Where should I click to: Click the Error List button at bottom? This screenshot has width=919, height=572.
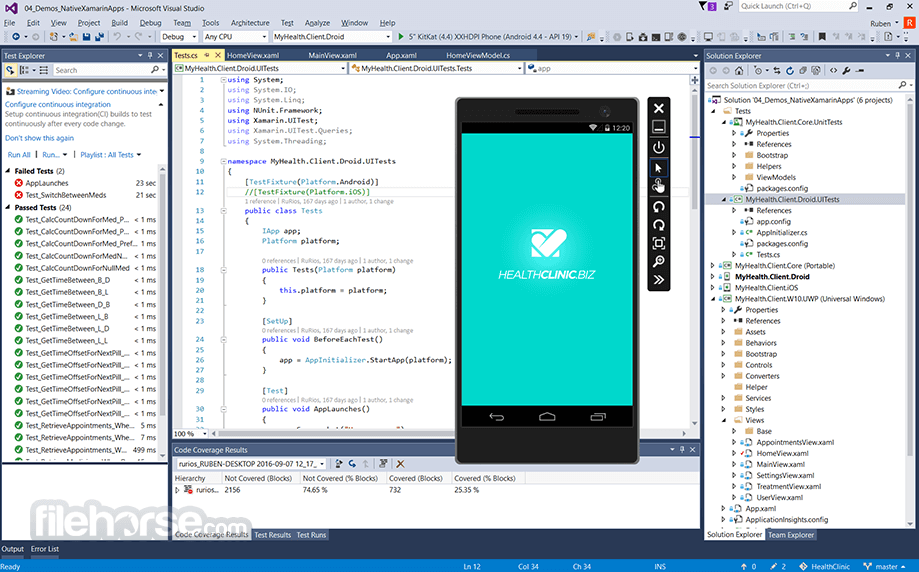(x=45, y=549)
